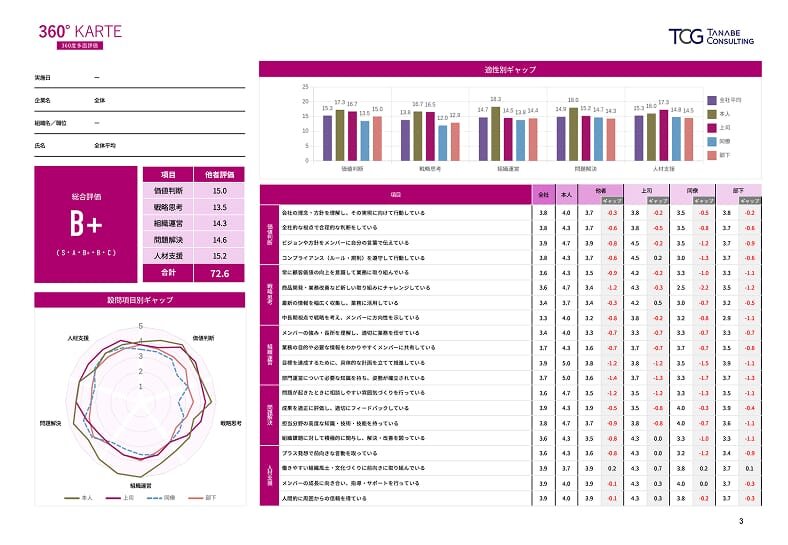Click the 同僚 blue swatch in the bar chart legend

[x=712, y=141]
